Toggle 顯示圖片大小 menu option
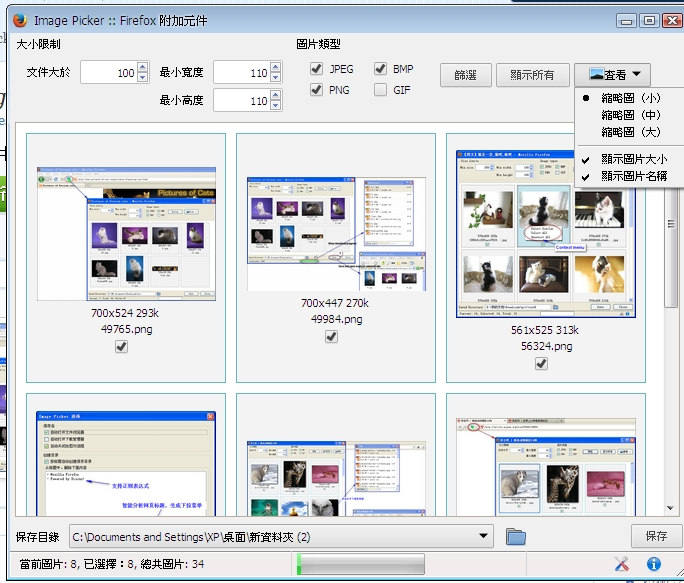Screen dimensions: 684x583 [x=630, y=159]
